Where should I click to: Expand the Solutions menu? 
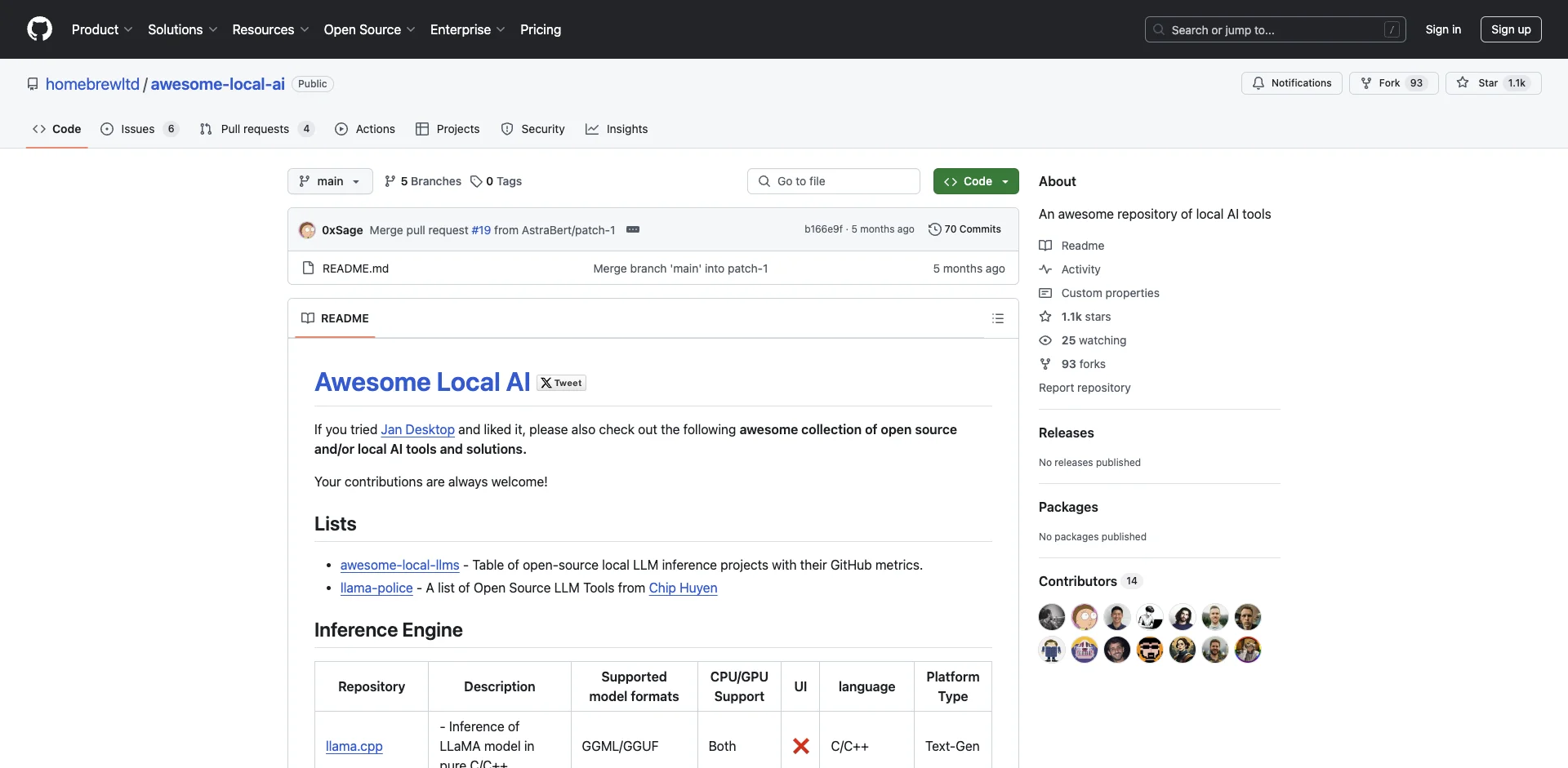tap(183, 29)
